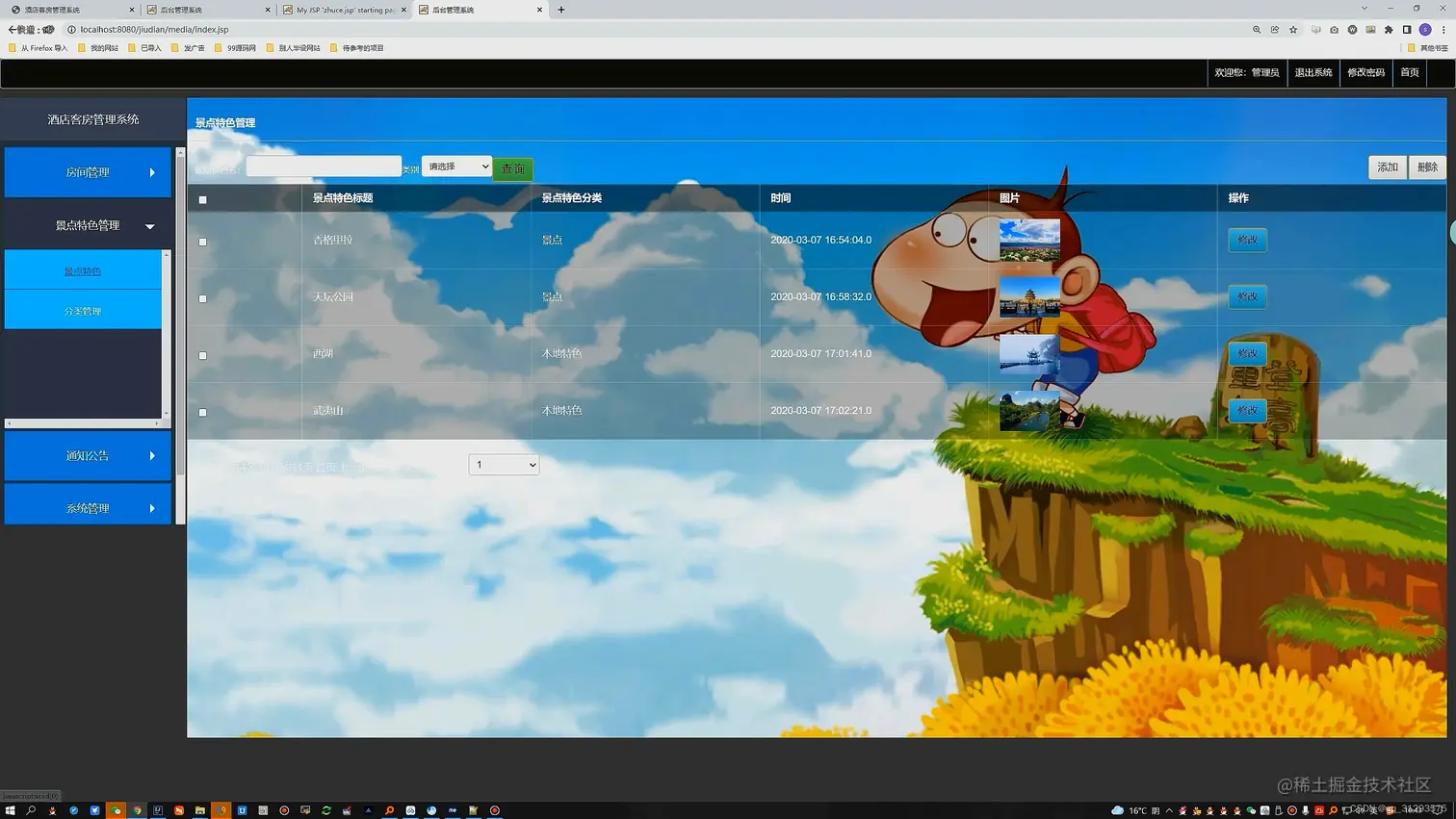Check the 天坛公园 row checkbox

tap(202, 298)
